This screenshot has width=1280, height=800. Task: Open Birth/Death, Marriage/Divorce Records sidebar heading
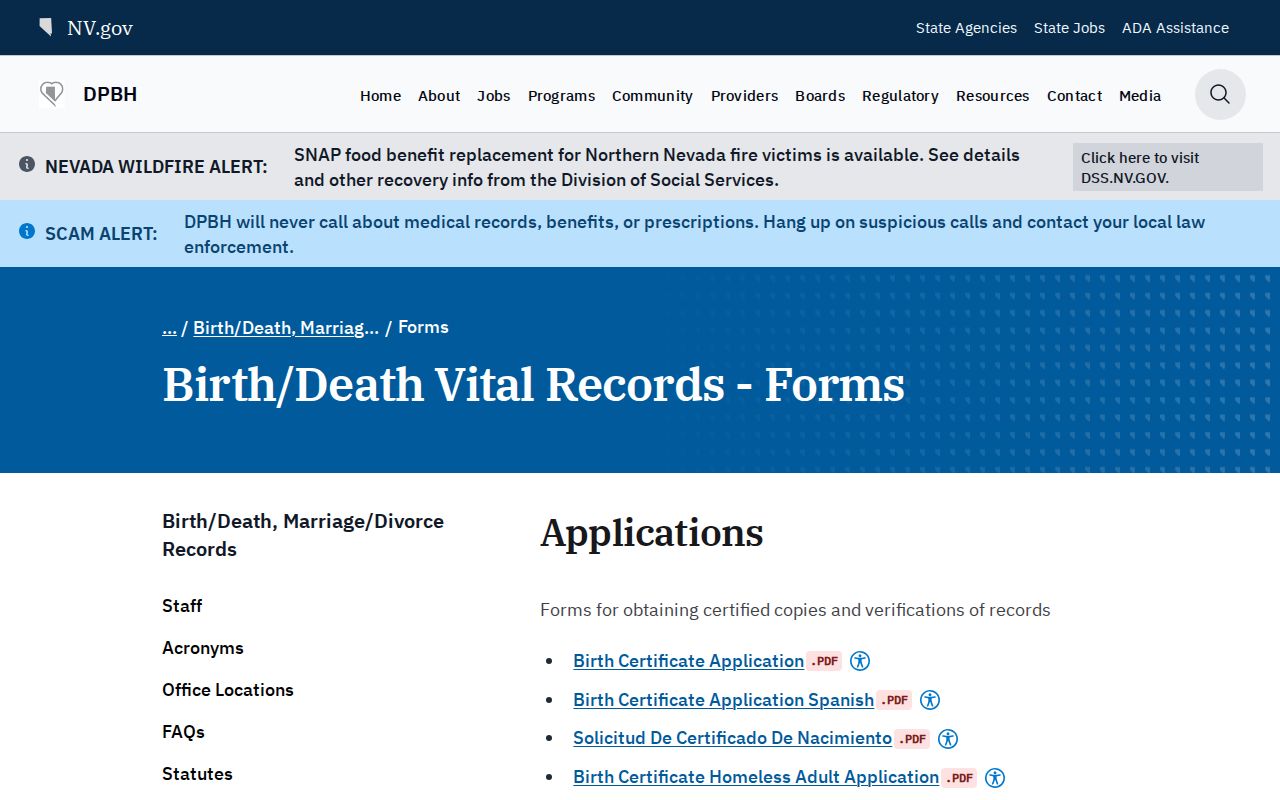pyautogui.click(x=303, y=535)
